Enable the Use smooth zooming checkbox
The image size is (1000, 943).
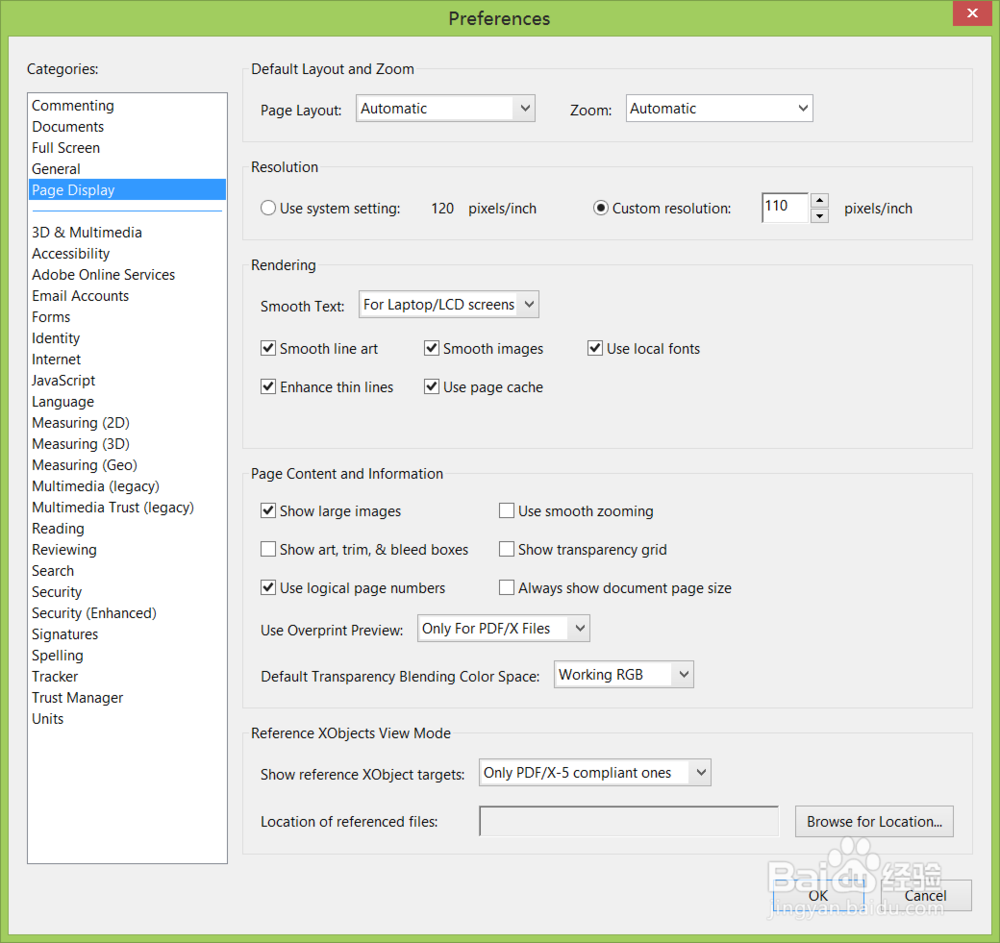[507, 510]
